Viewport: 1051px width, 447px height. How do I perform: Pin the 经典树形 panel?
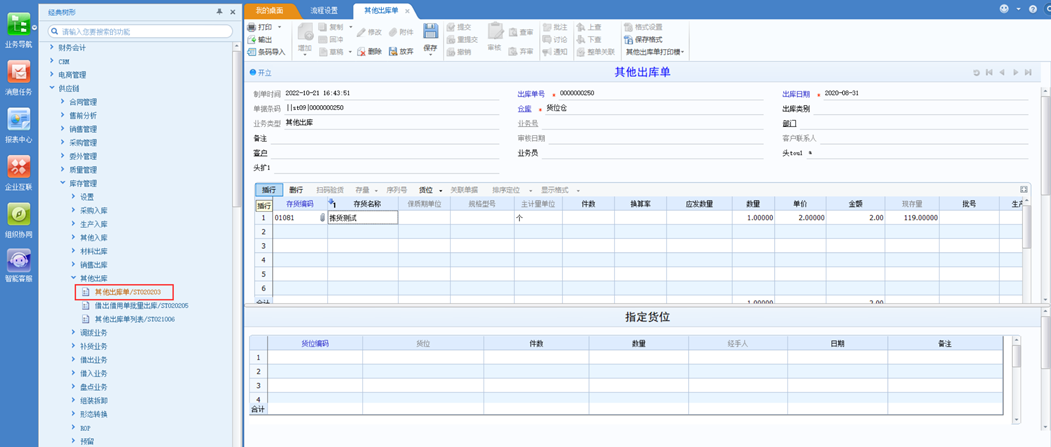pyautogui.click(x=220, y=12)
